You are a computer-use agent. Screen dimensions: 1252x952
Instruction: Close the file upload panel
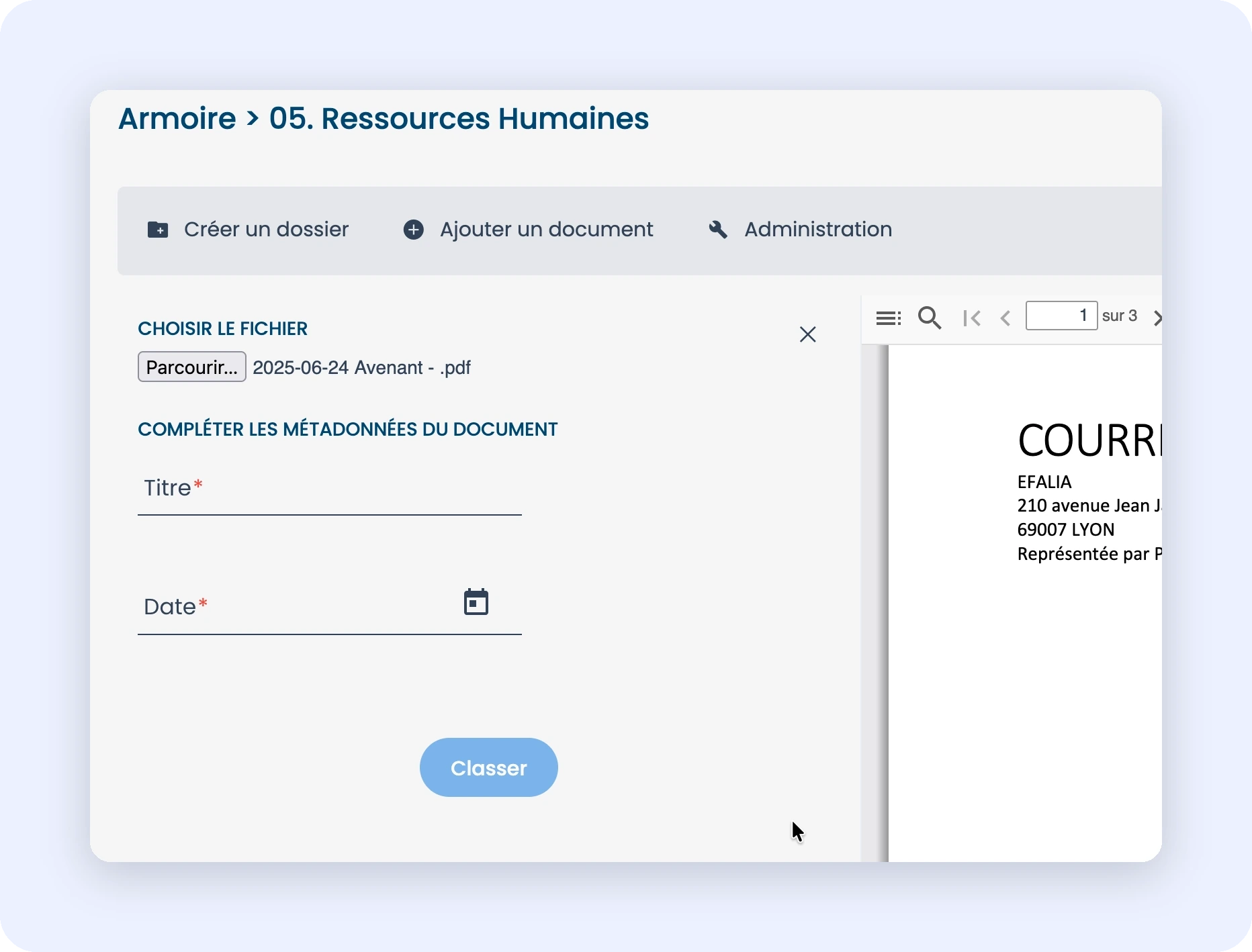coord(808,334)
